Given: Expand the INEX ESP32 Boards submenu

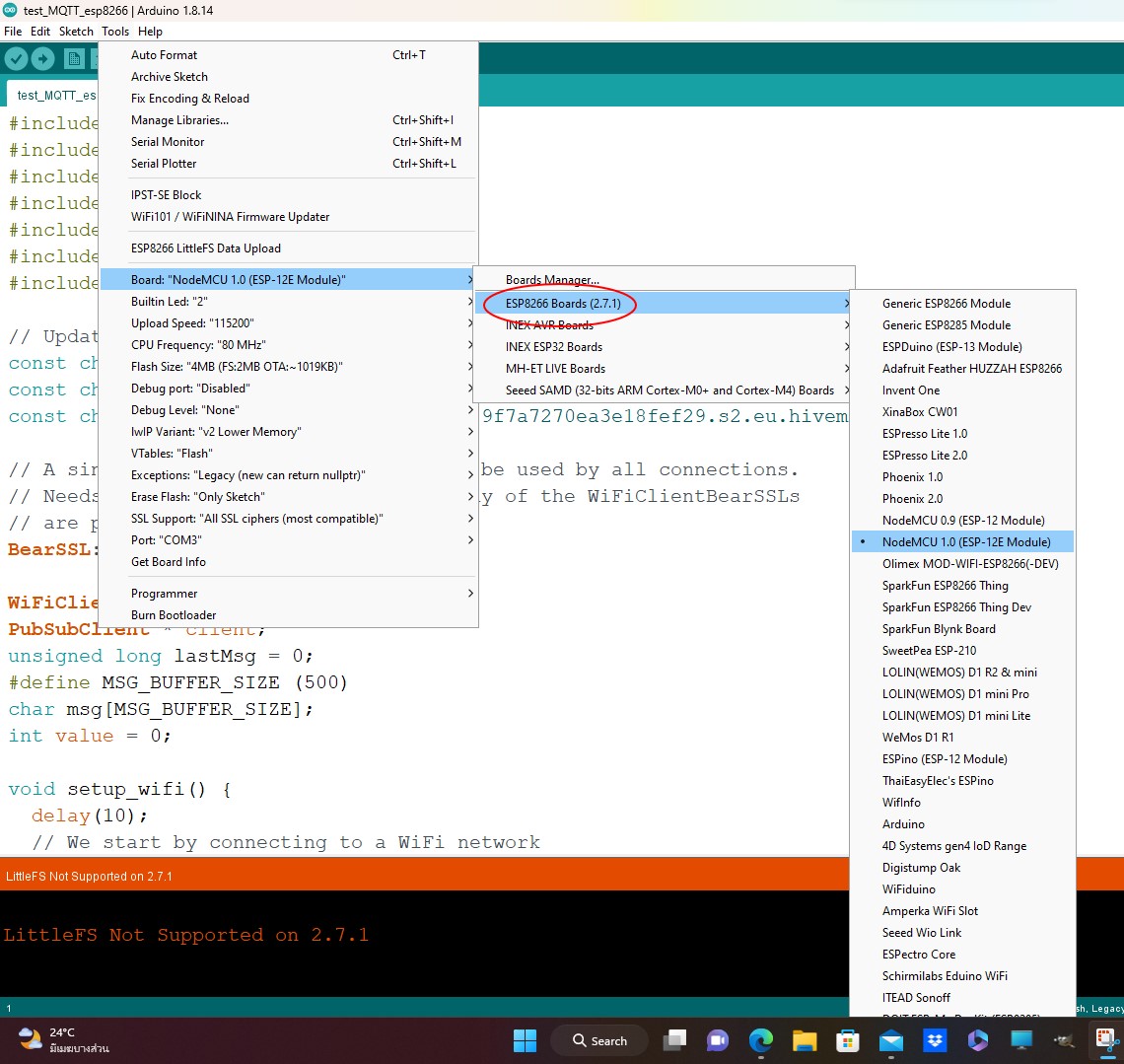Looking at the screenshot, I should tap(554, 346).
